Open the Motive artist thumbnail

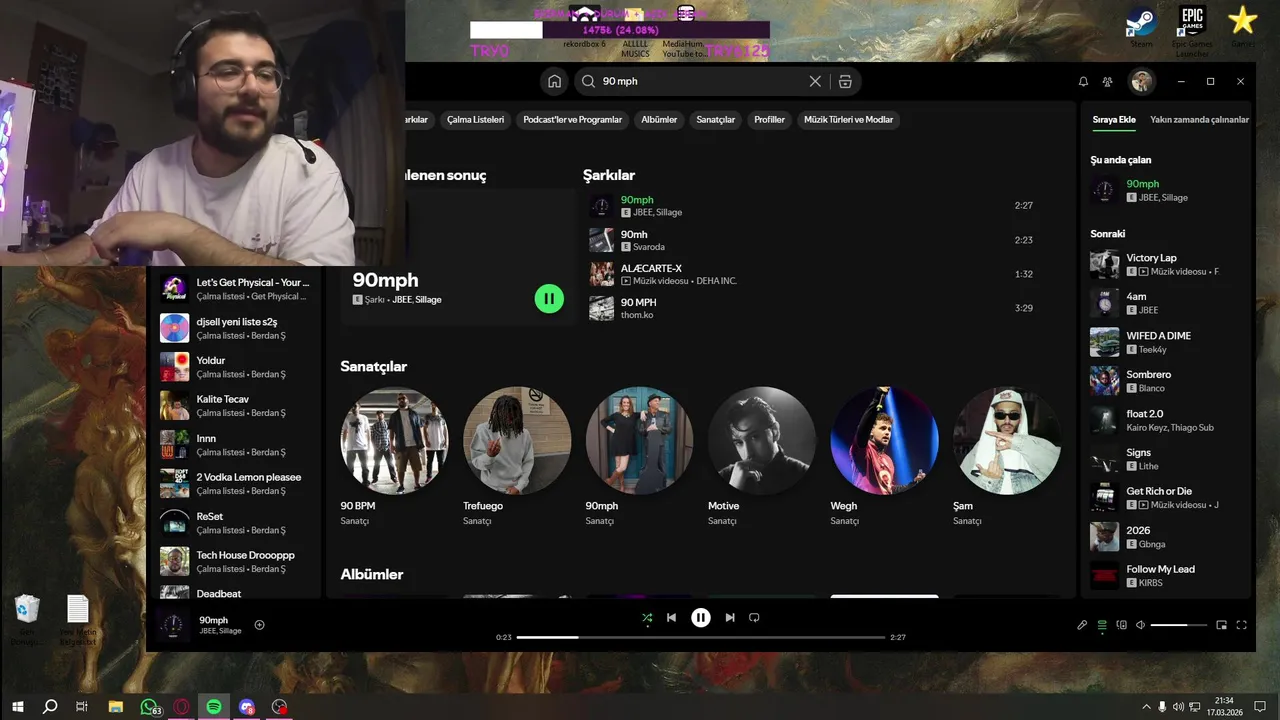(762, 441)
